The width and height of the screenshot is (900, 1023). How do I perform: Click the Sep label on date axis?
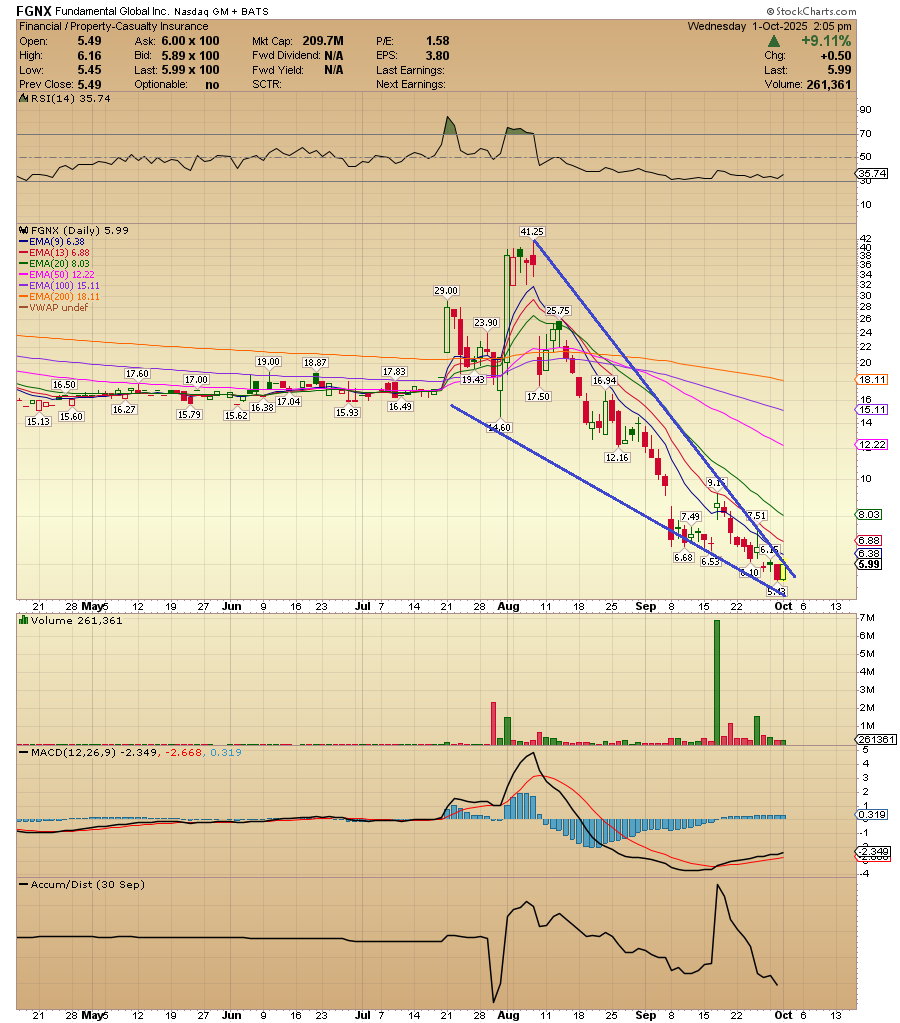click(646, 606)
